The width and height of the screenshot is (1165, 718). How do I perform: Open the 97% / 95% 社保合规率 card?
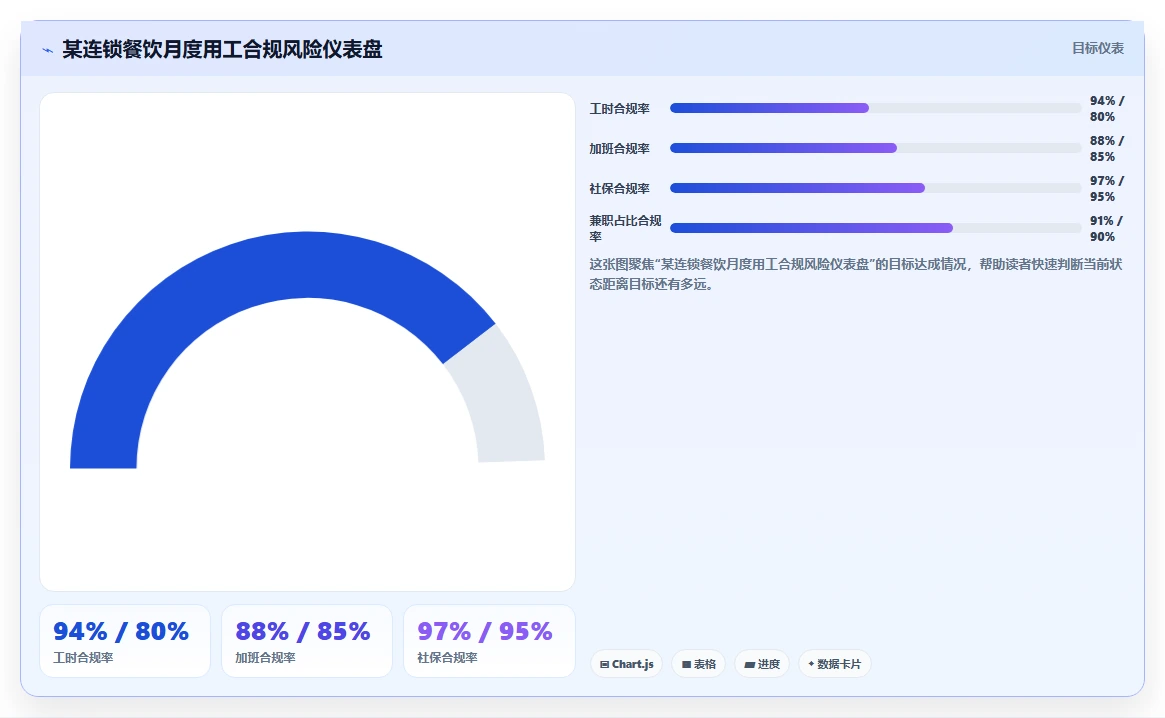pyautogui.click(x=489, y=641)
